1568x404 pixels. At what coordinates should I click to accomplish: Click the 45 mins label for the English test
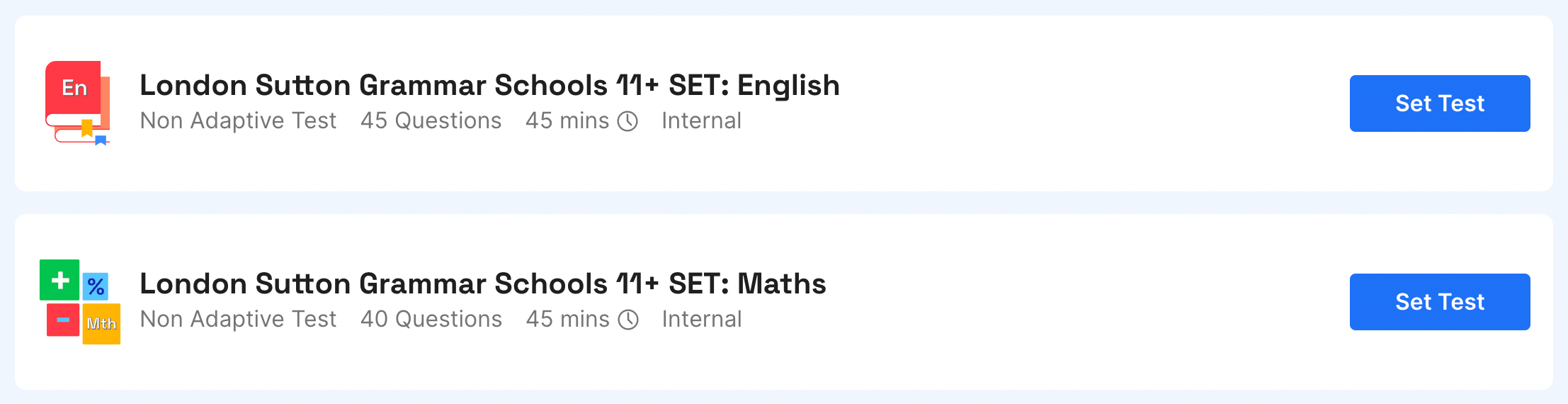point(567,120)
